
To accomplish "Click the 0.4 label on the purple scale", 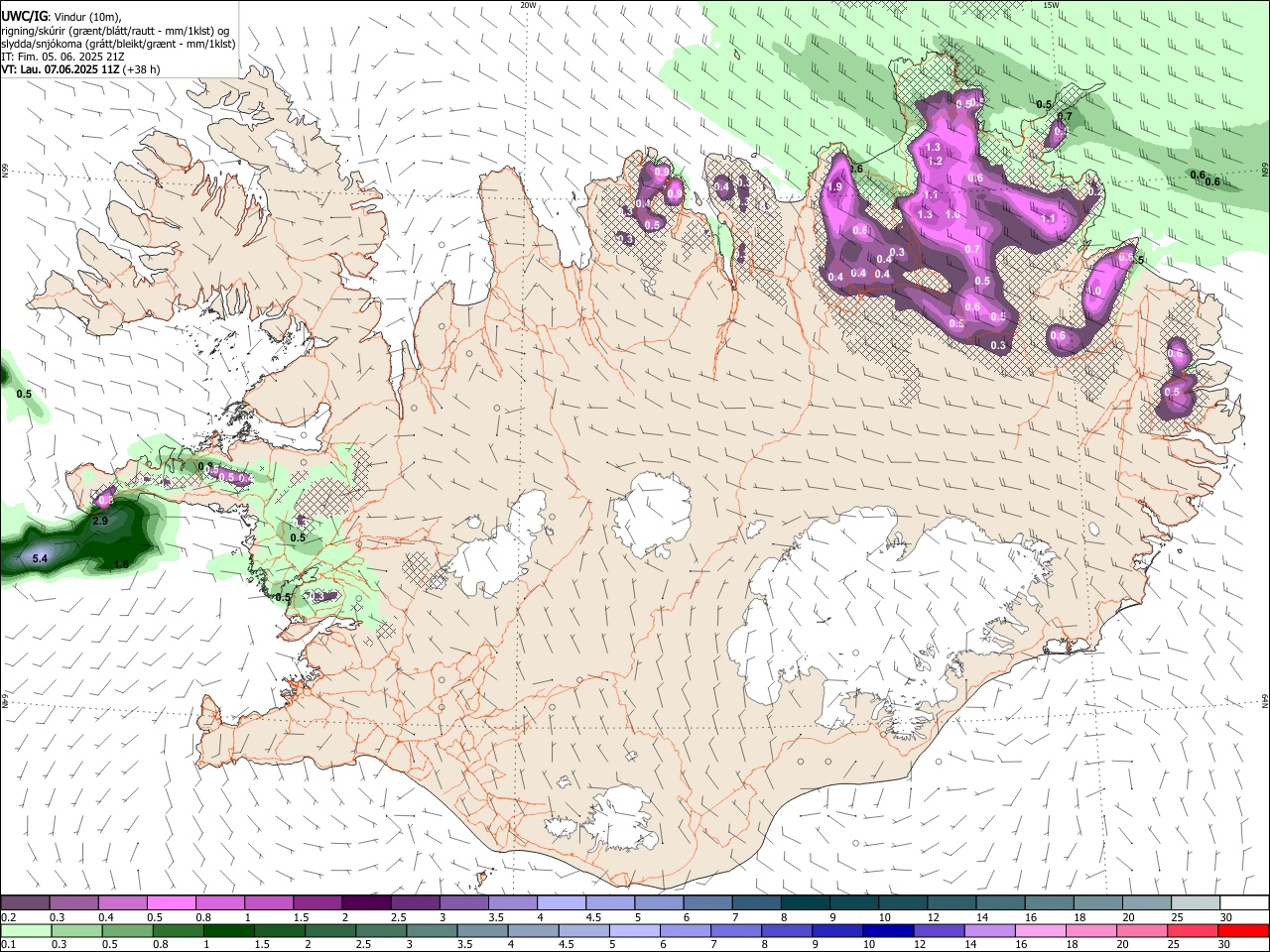I will pos(105,917).
